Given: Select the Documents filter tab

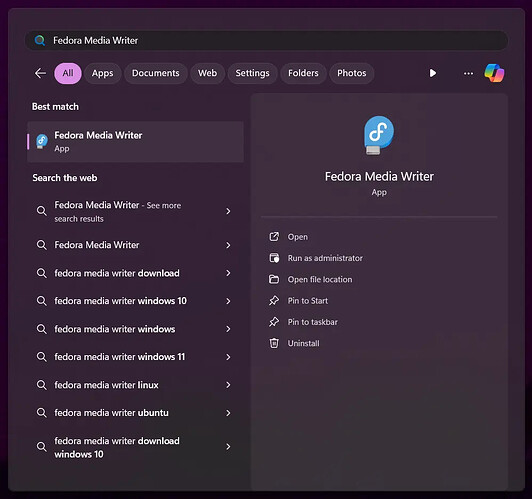Looking at the screenshot, I should [x=156, y=73].
